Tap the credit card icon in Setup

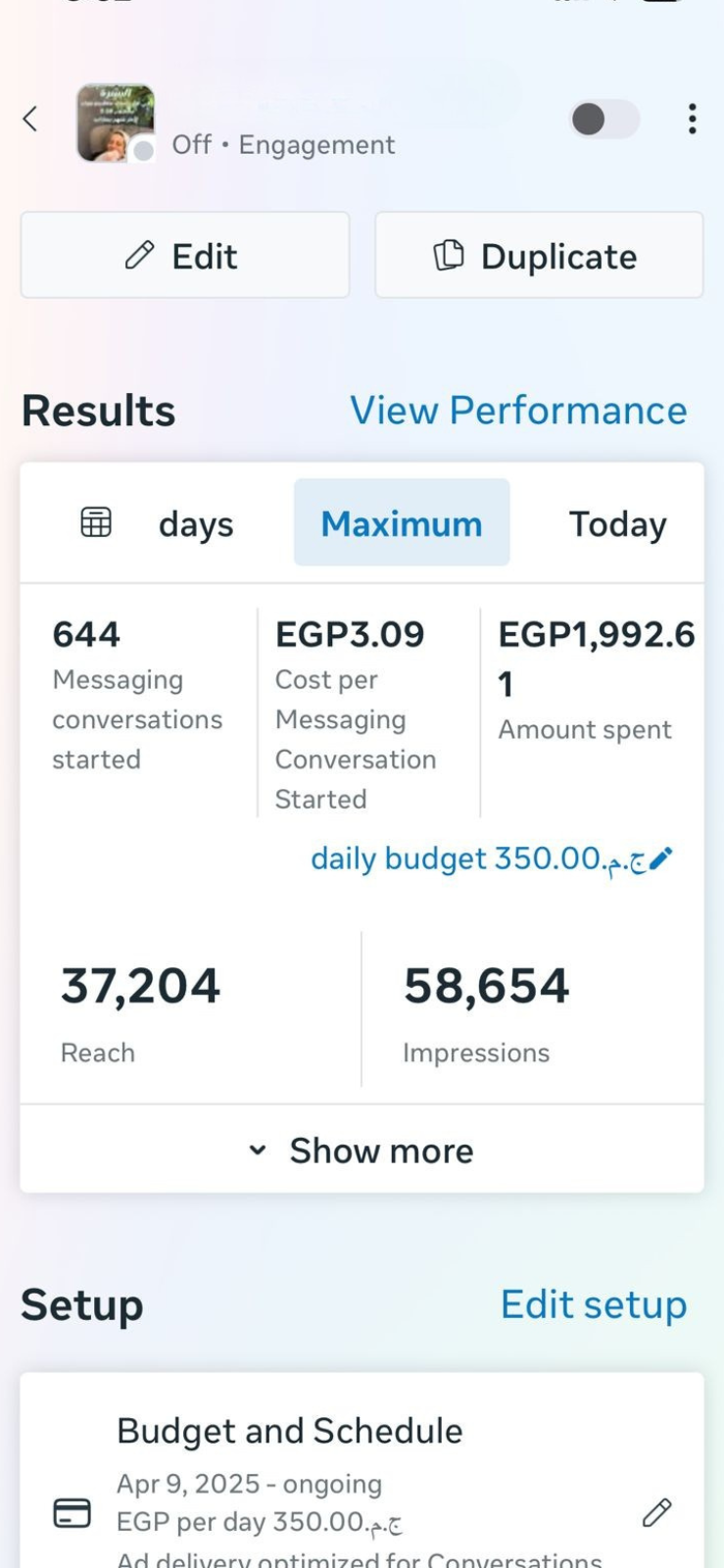pos(72,1513)
